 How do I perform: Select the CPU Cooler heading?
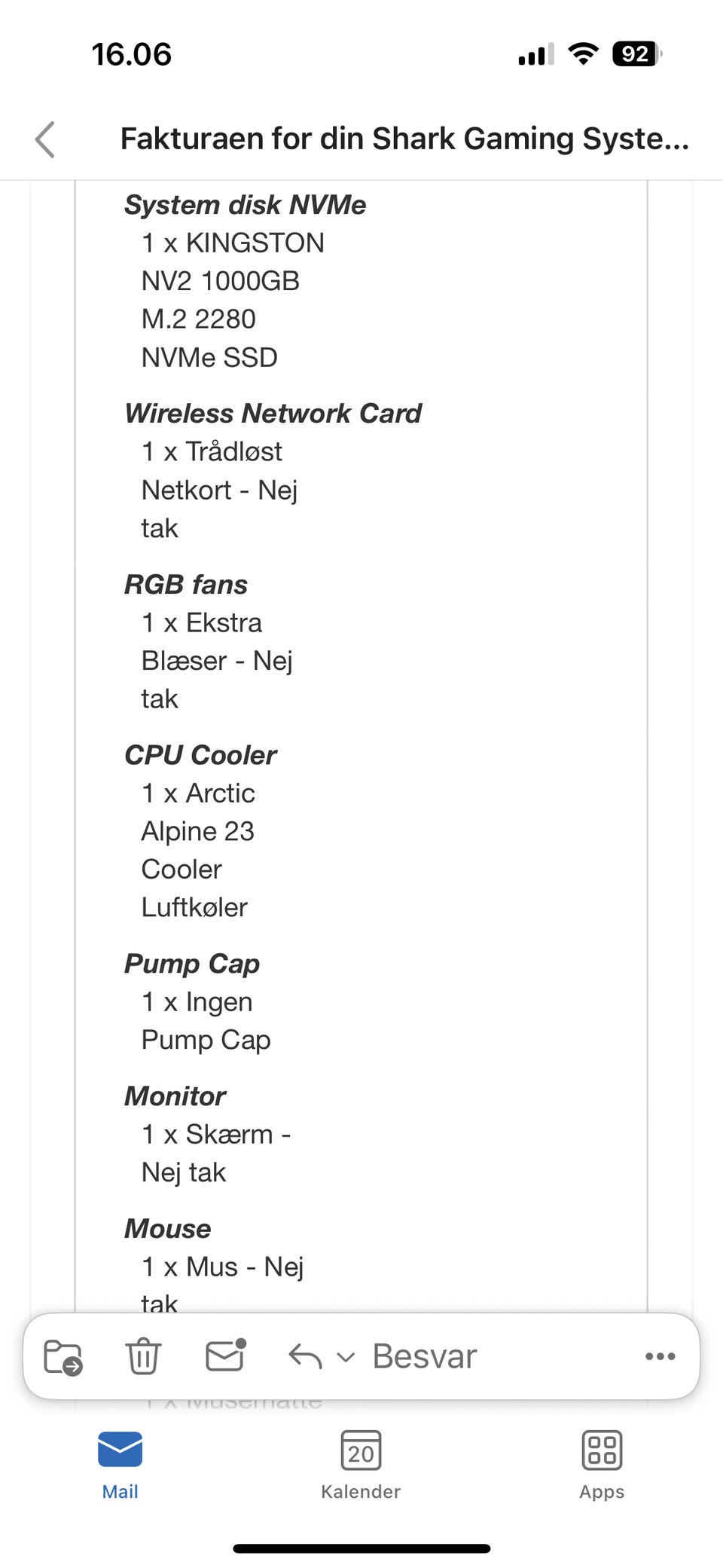tap(201, 755)
